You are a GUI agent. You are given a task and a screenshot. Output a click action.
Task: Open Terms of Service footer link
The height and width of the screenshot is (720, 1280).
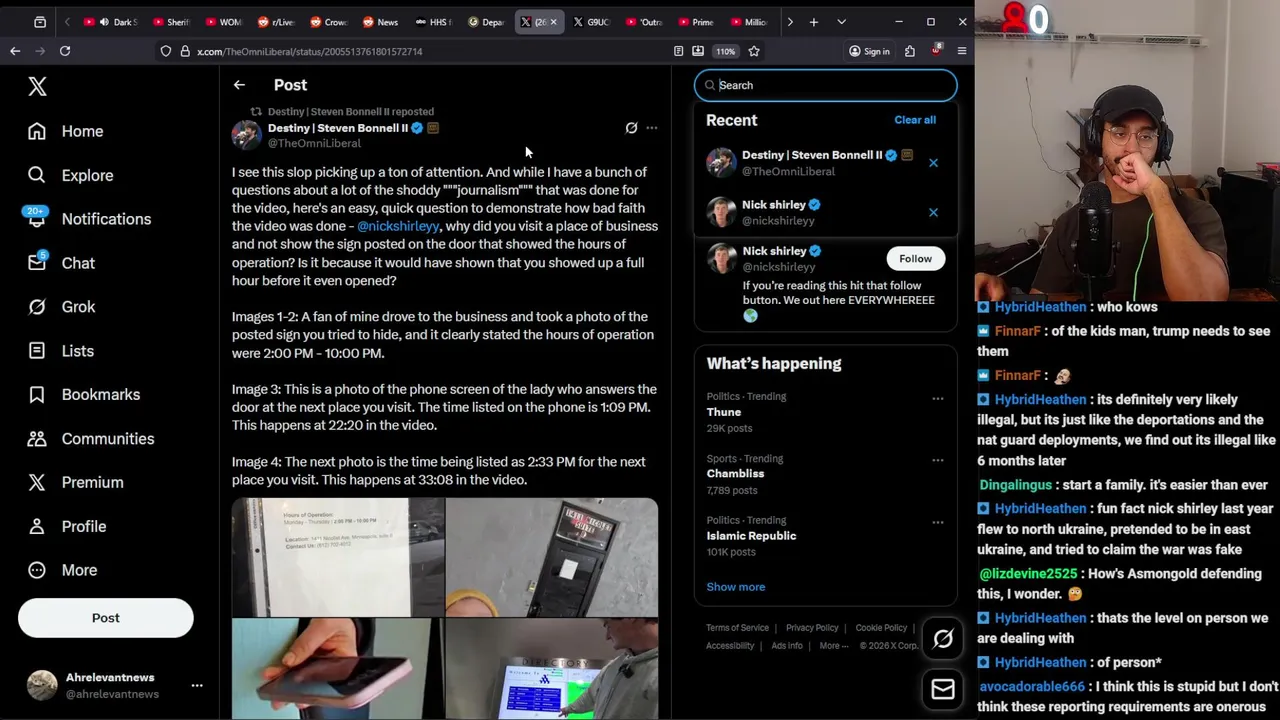[x=737, y=628]
